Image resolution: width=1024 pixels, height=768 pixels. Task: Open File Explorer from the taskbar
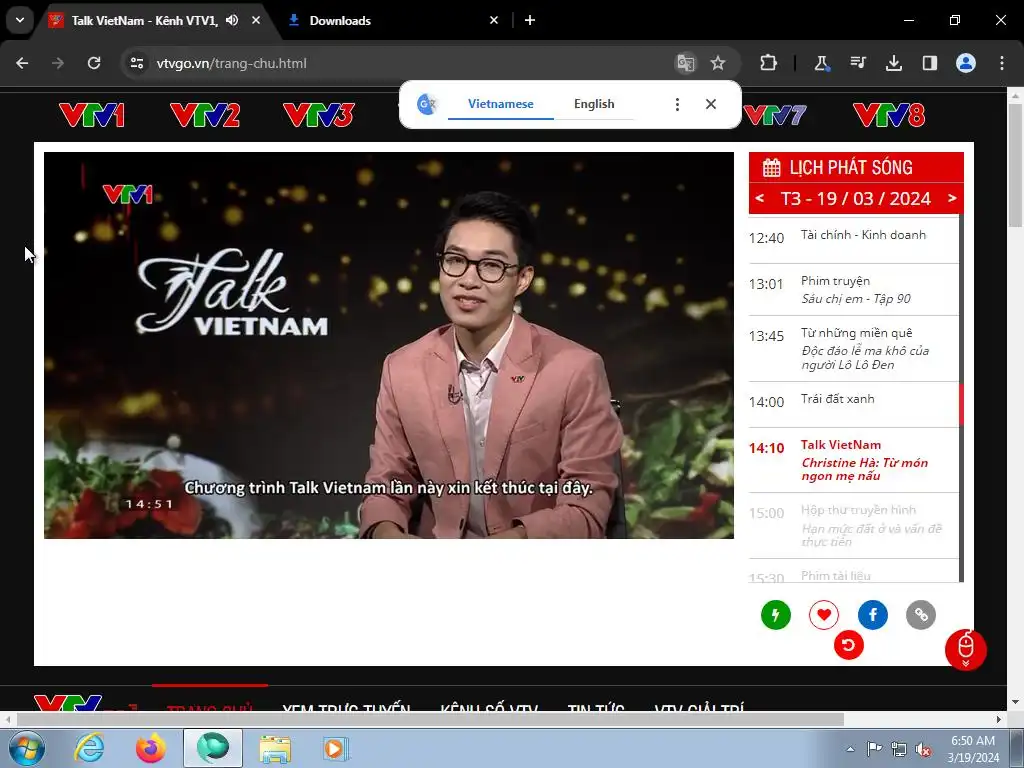(x=275, y=748)
